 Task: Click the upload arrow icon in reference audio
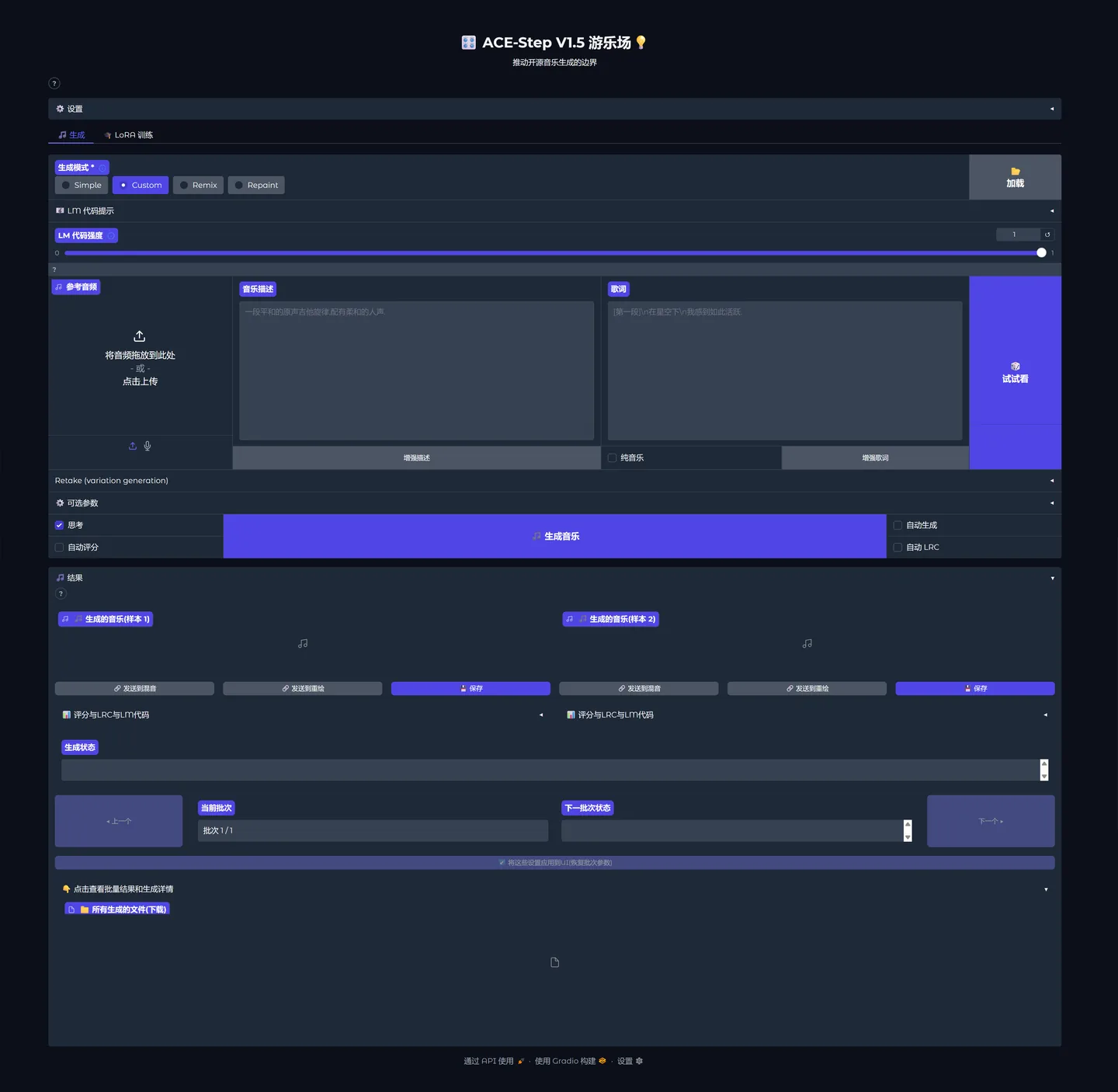point(140,336)
